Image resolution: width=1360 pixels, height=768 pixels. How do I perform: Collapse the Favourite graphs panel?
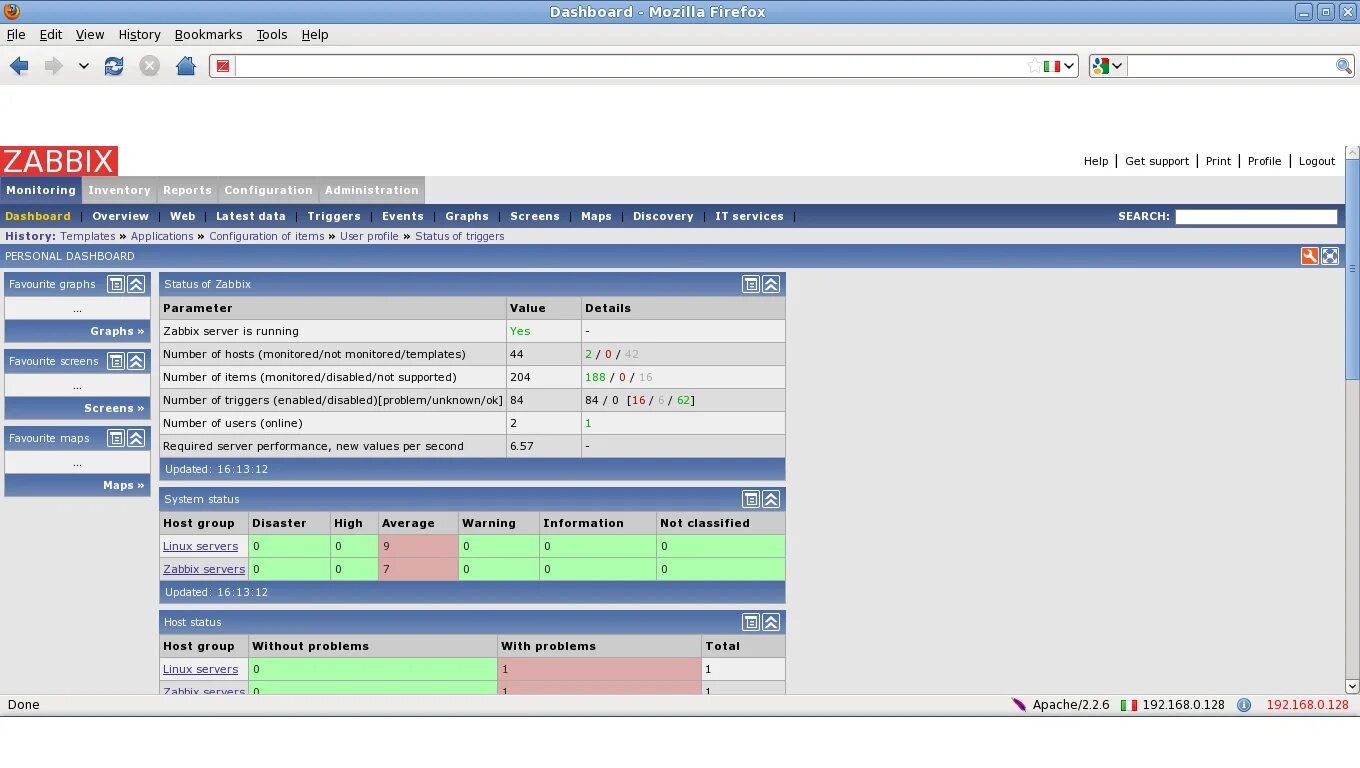click(136, 284)
